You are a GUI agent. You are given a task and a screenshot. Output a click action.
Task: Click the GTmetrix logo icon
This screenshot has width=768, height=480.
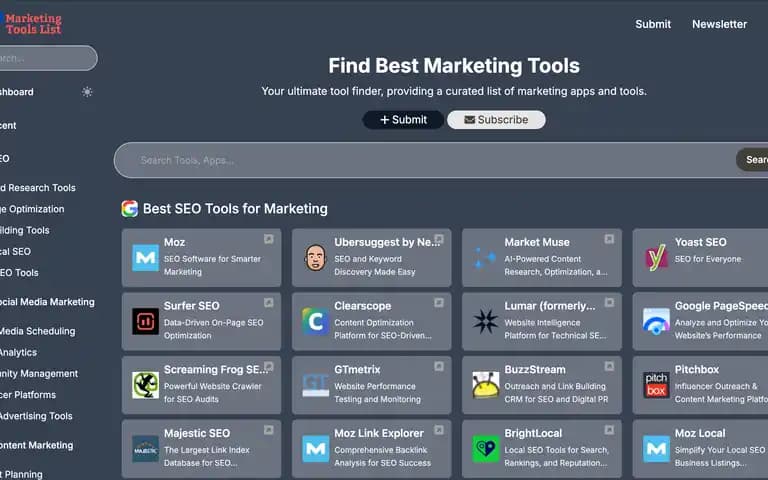(x=315, y=385)
